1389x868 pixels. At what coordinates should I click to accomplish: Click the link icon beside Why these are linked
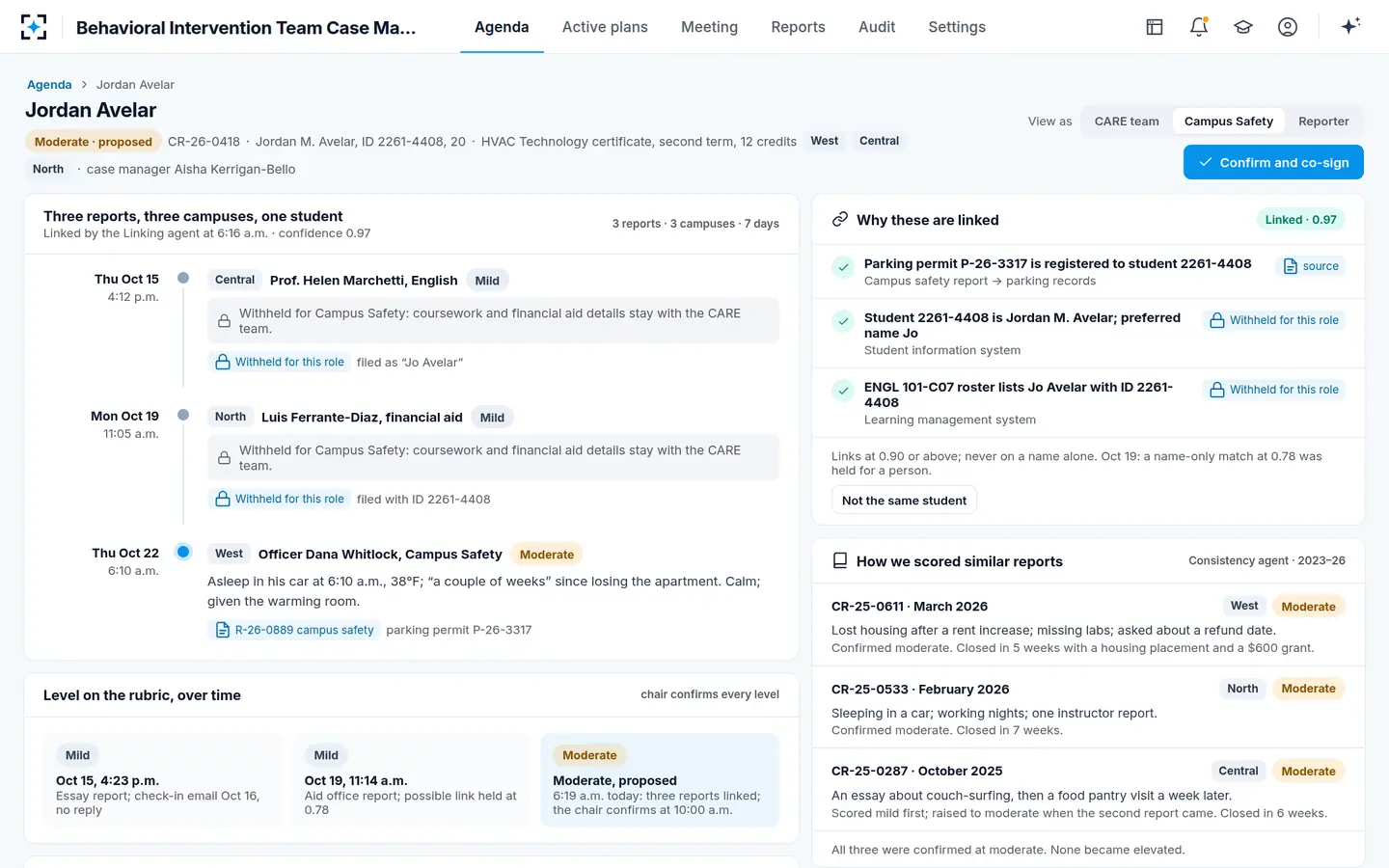click(x=840, y=220)
